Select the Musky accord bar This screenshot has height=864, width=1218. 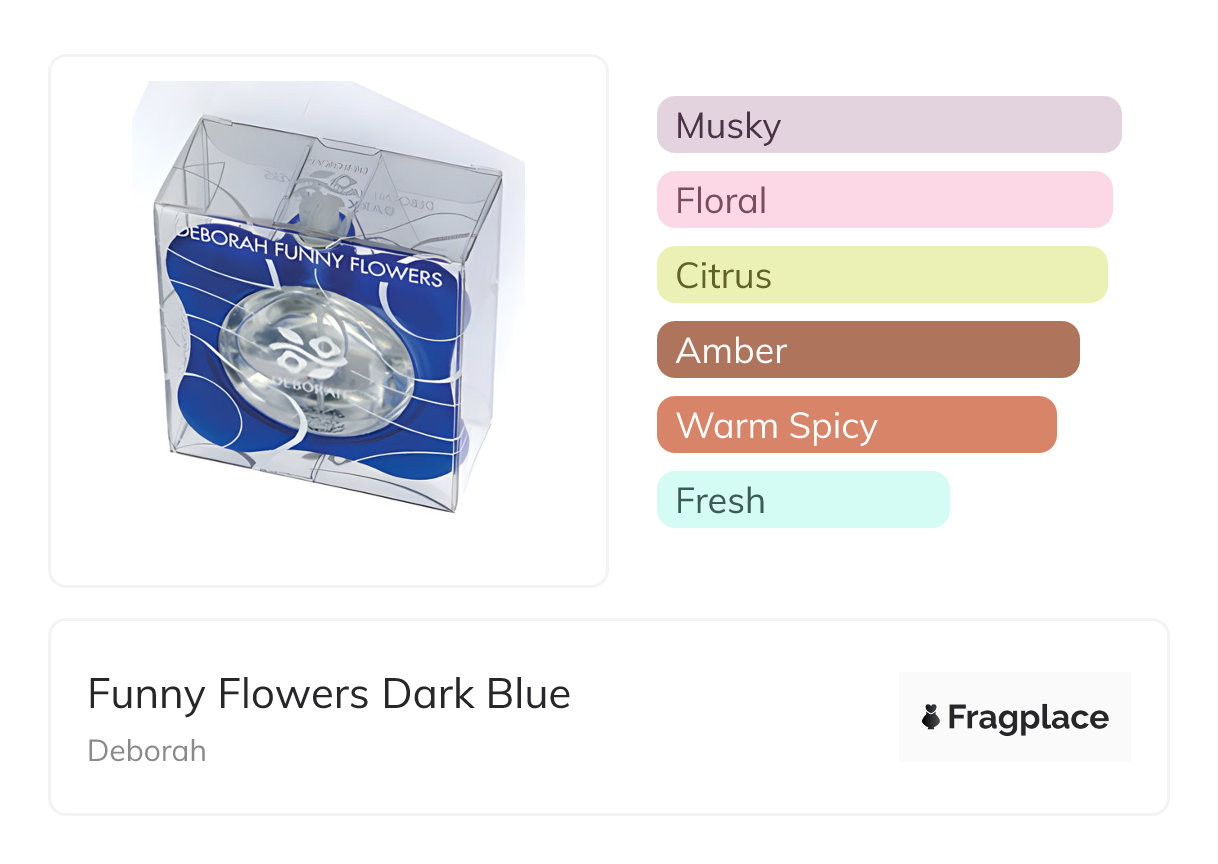tap(888, 125)
